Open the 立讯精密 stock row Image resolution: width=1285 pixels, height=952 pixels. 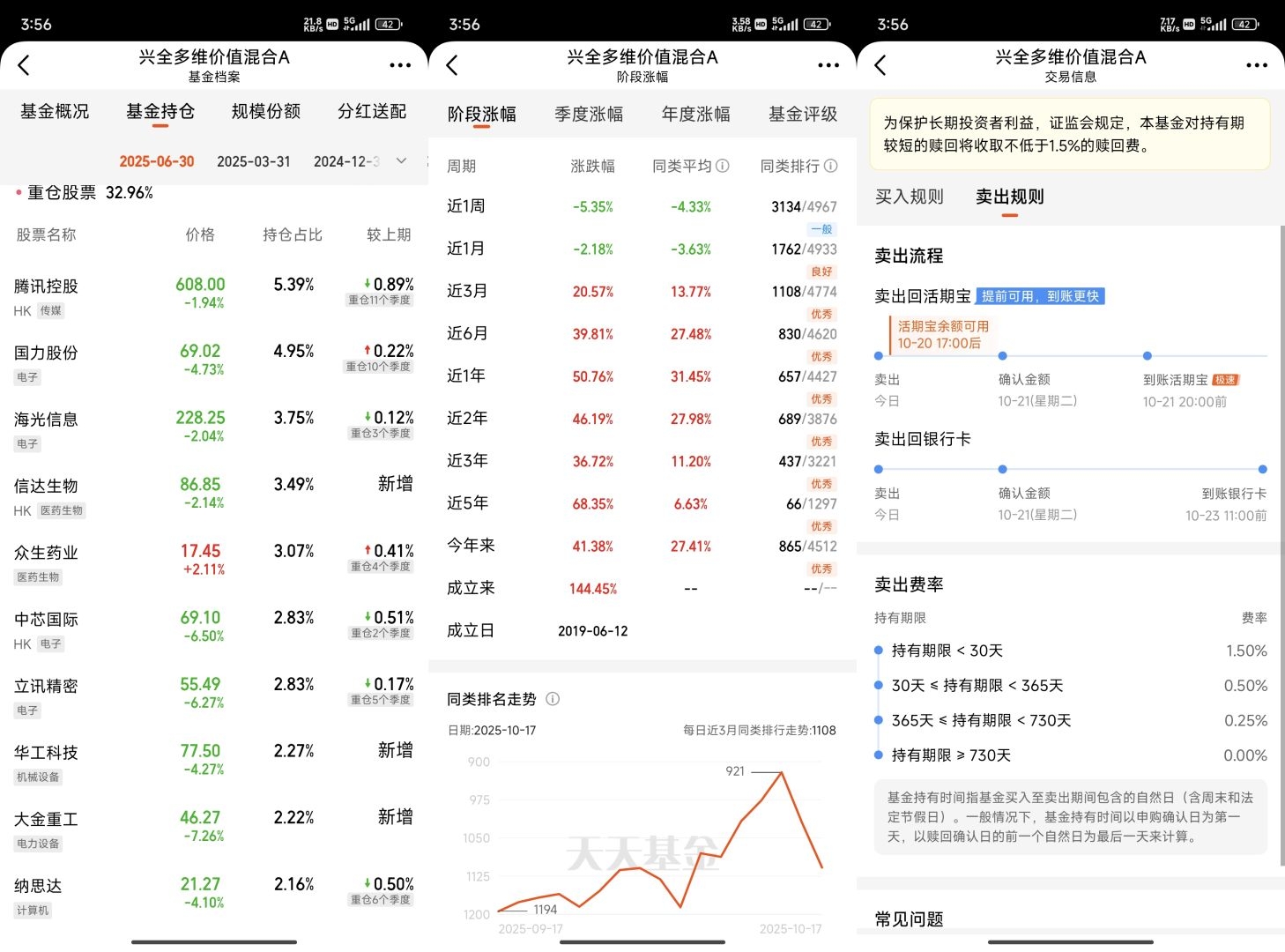tap(214, 696)
